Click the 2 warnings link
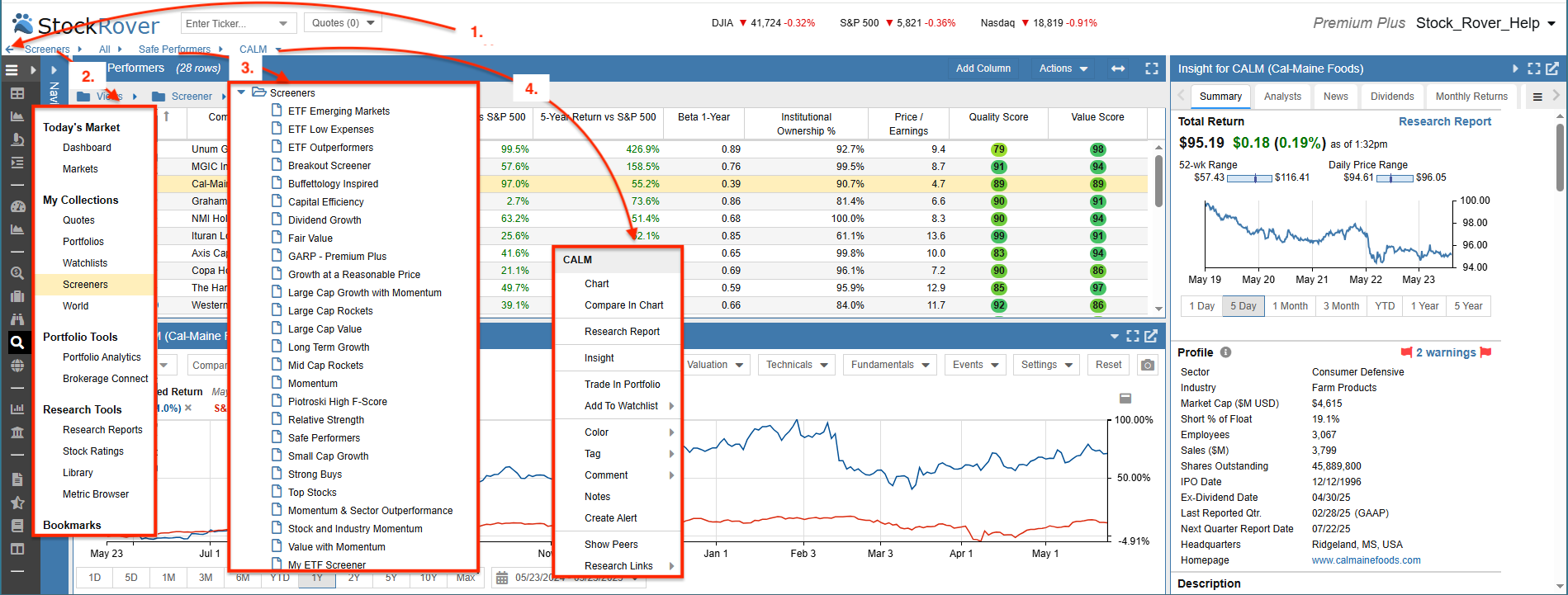This screenshot has width=1568, height=595. 1447,352
